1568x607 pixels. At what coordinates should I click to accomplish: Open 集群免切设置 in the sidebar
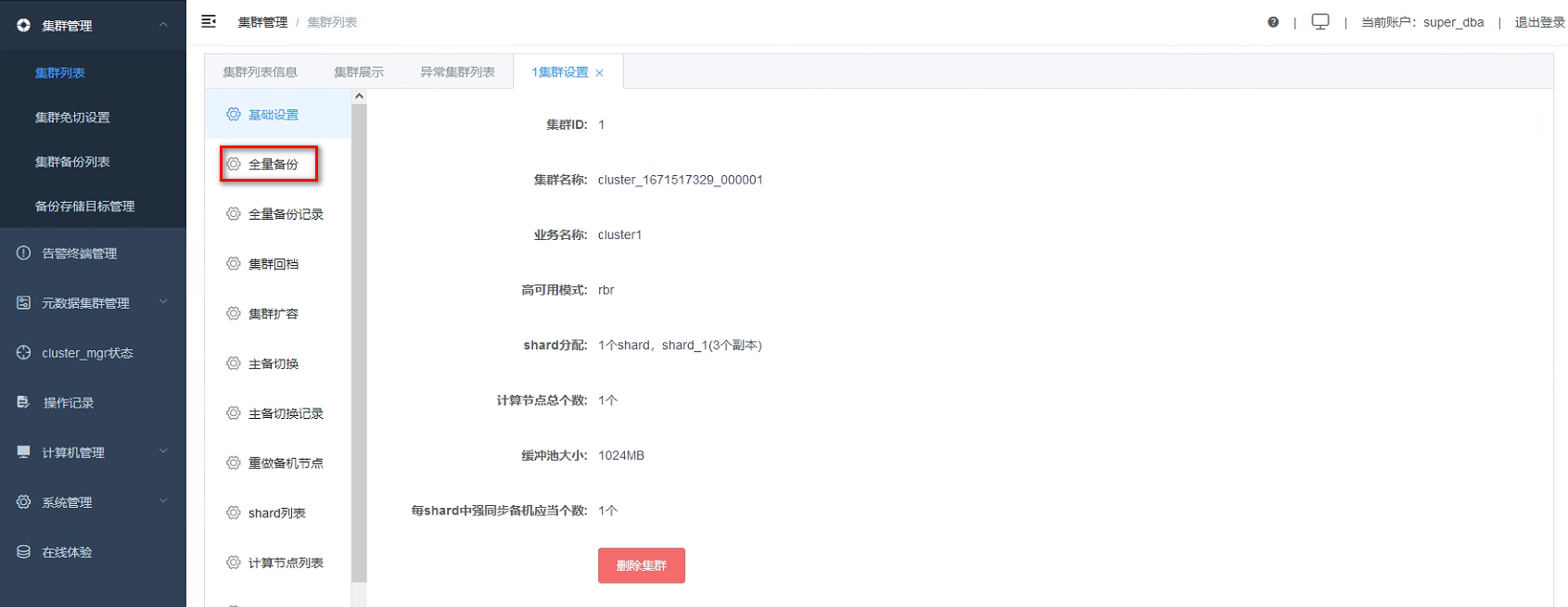72,118
